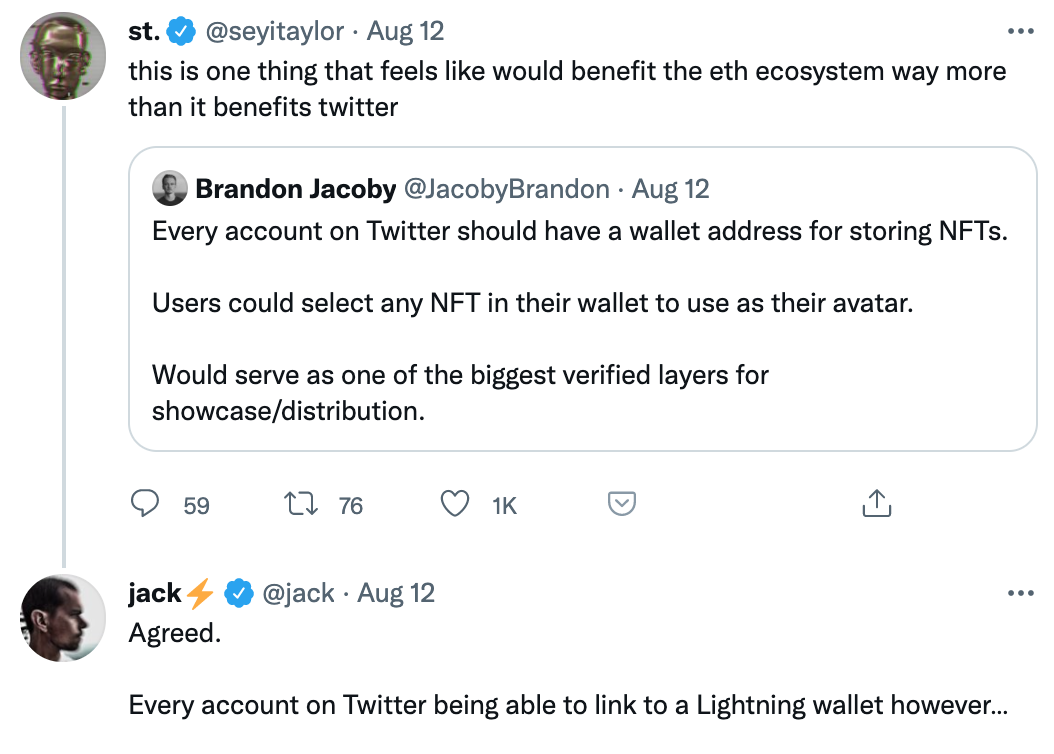Image resolution: width=1054 pixels, height=754 pixels.
Task: Open Aug 12 timestamp on st.'s tweet
Action: point(405,32)
